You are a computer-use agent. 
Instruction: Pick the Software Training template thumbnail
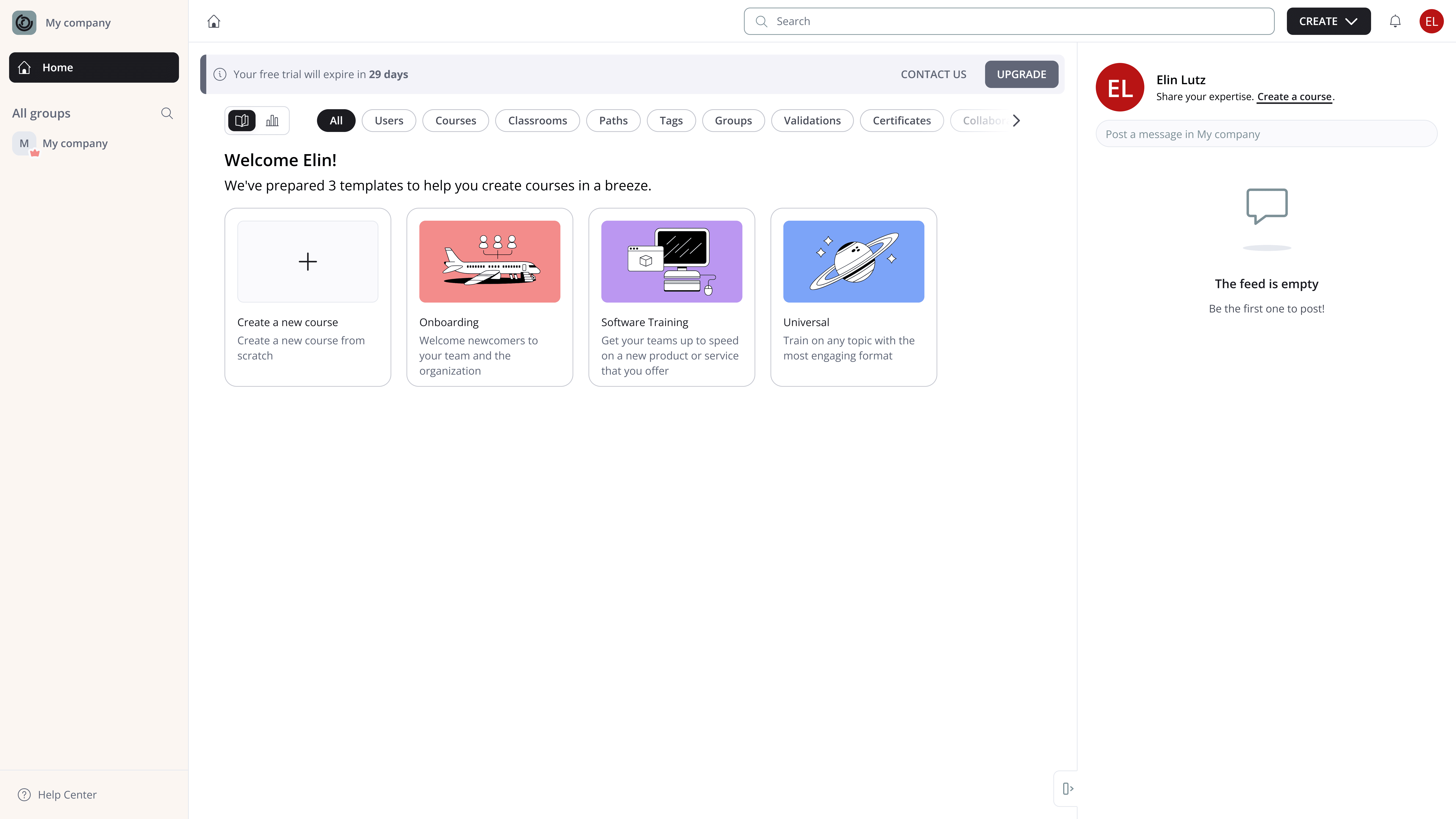pos(672,262)
